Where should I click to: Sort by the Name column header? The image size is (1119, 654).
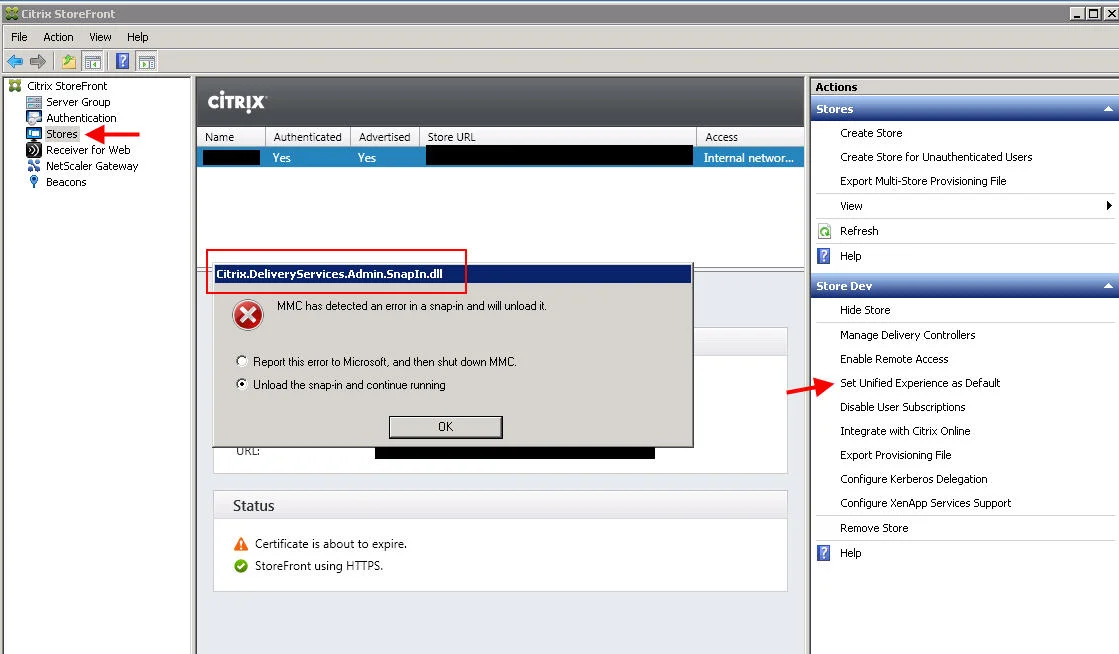click(231, 137)
